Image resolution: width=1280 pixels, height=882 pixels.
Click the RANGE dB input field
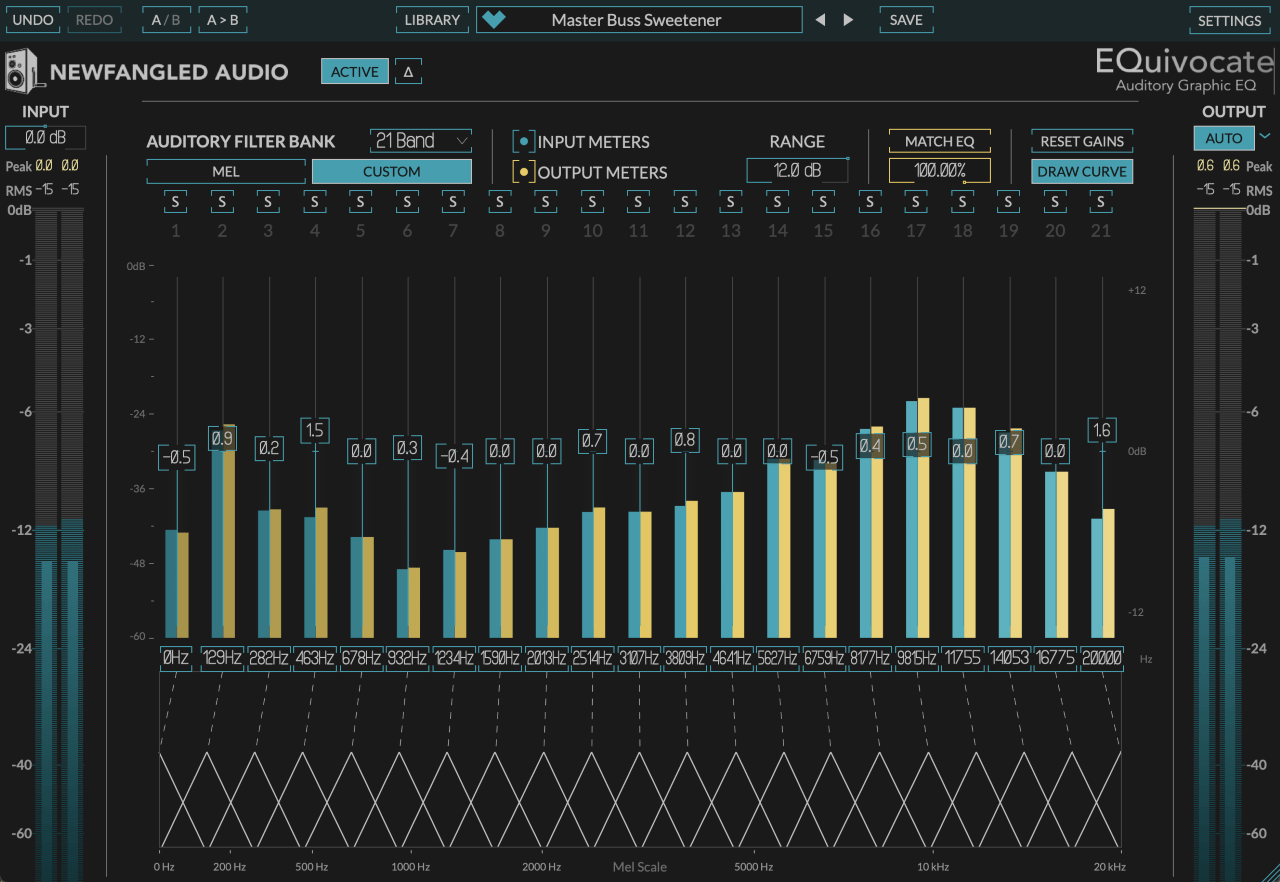pyautogui.click(x=797, y=170)
